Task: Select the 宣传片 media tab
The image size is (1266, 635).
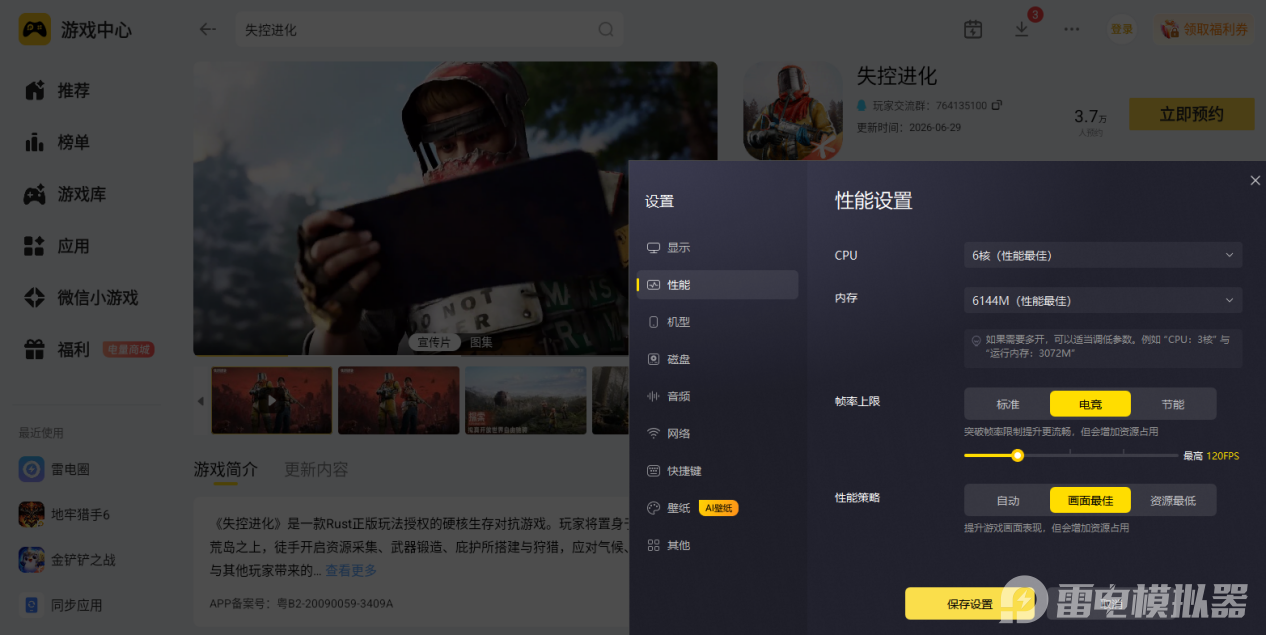Action: [434, 342]
